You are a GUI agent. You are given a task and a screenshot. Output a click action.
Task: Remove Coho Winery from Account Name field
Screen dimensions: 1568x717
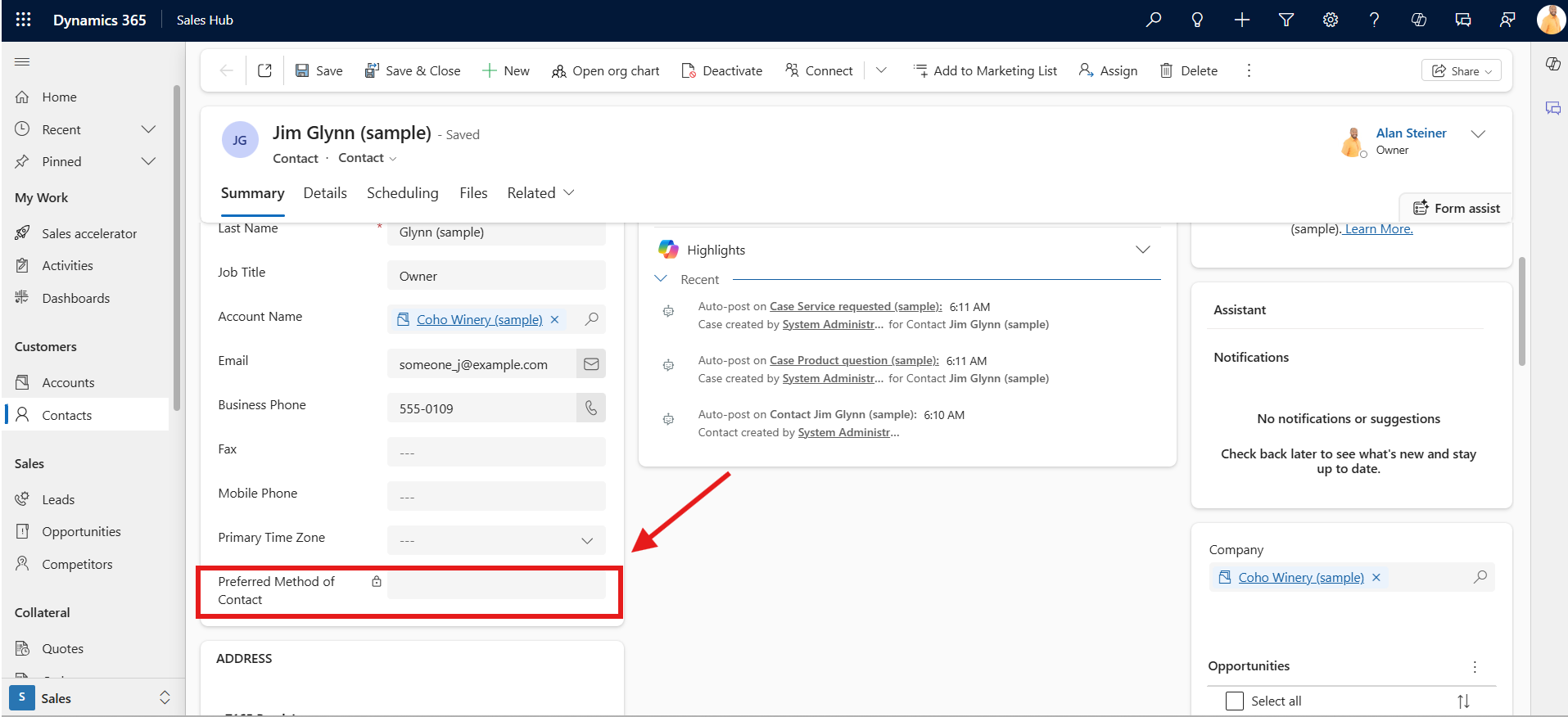[554, 320]
